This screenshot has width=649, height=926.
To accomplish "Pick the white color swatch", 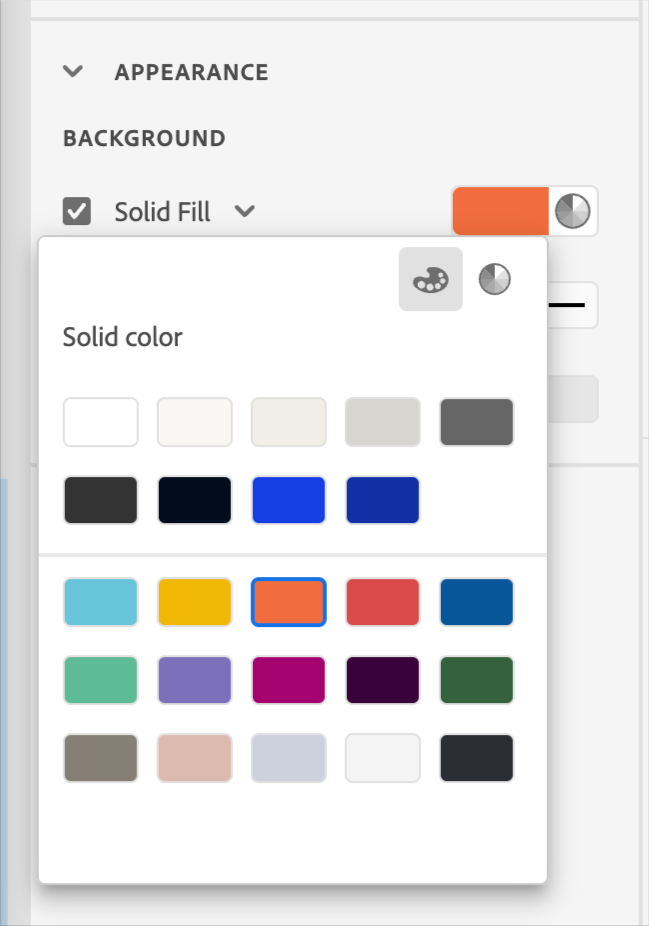I will coord(101,422).
